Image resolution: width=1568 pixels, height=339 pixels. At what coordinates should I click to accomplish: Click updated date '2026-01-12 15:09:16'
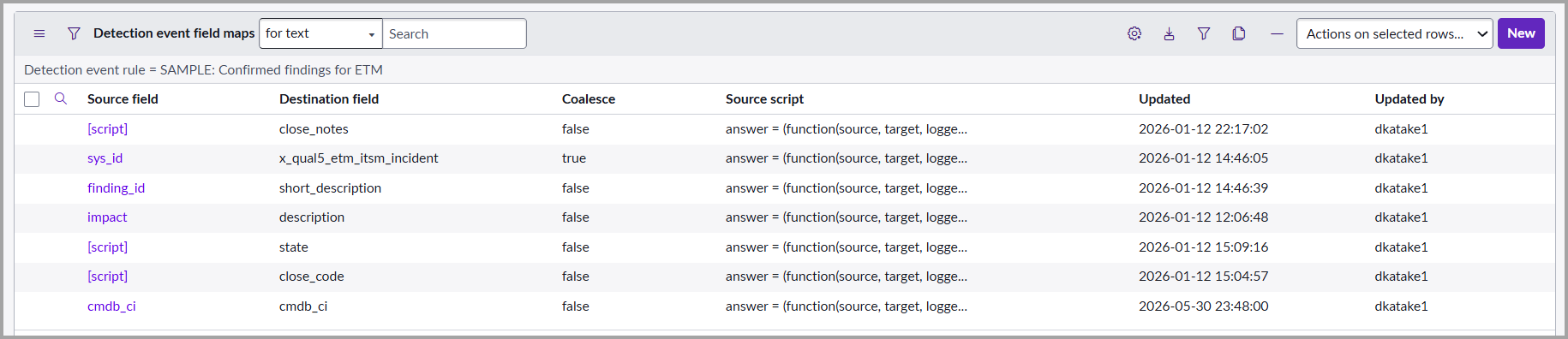pos(1203,247)
